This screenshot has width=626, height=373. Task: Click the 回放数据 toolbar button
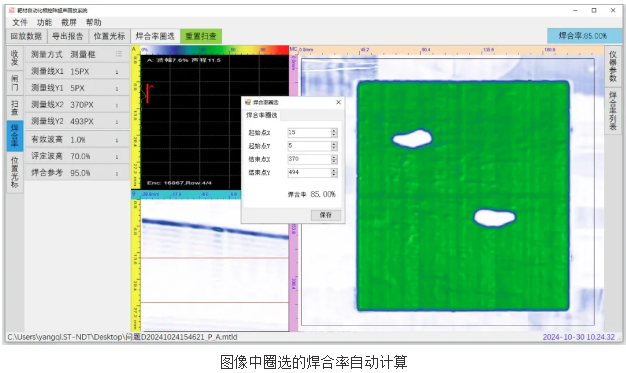[x=26, y=36]
